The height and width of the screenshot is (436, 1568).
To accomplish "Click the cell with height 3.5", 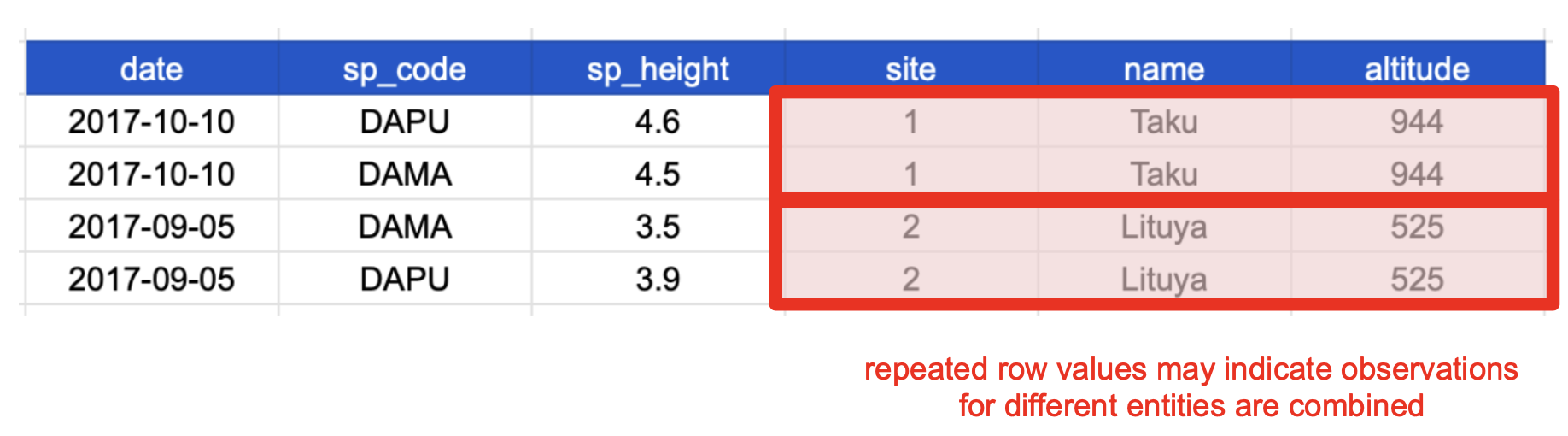I will pos(658,227).
